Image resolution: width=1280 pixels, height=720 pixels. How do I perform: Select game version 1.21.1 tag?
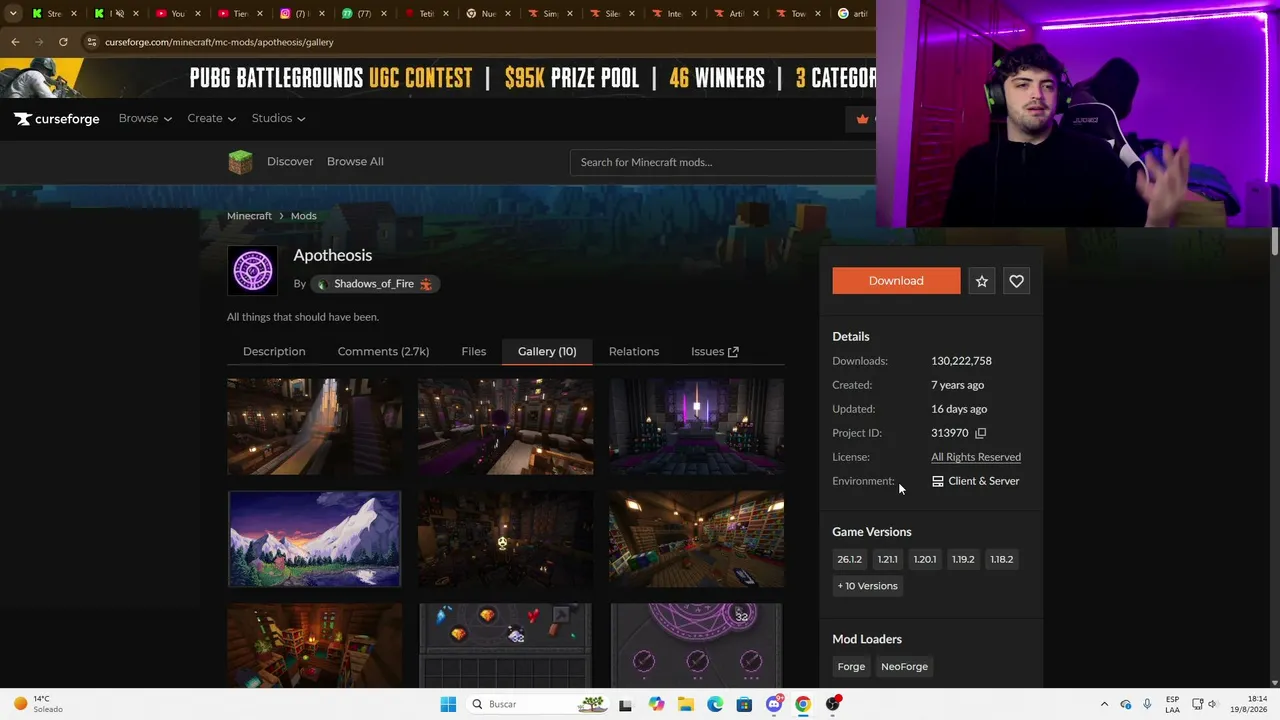(x=887, y=560)
